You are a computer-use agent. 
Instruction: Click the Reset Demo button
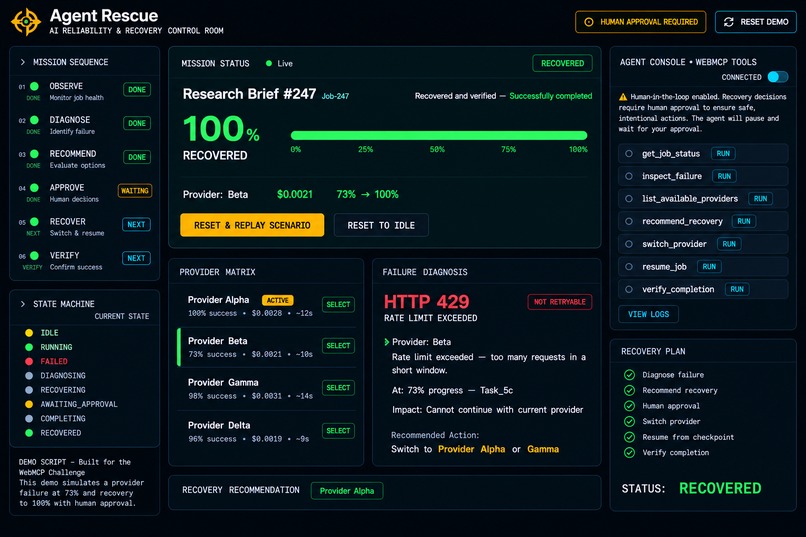tap(756, 22)
